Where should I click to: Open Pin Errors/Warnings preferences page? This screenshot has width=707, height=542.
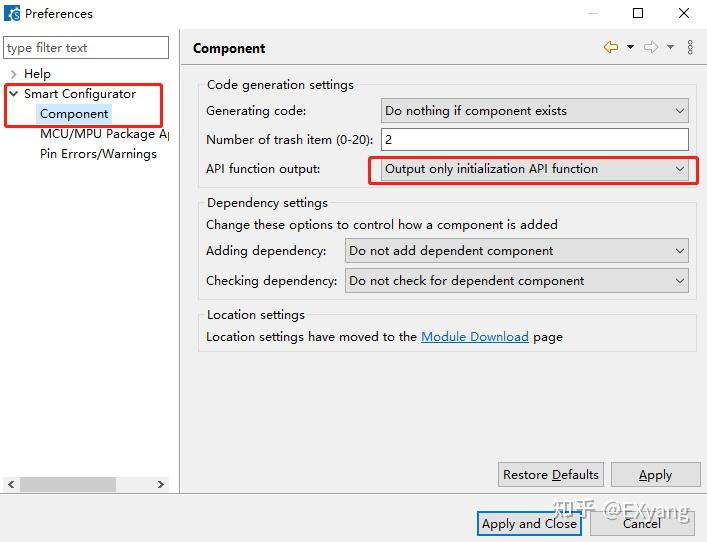coord(98,154)
